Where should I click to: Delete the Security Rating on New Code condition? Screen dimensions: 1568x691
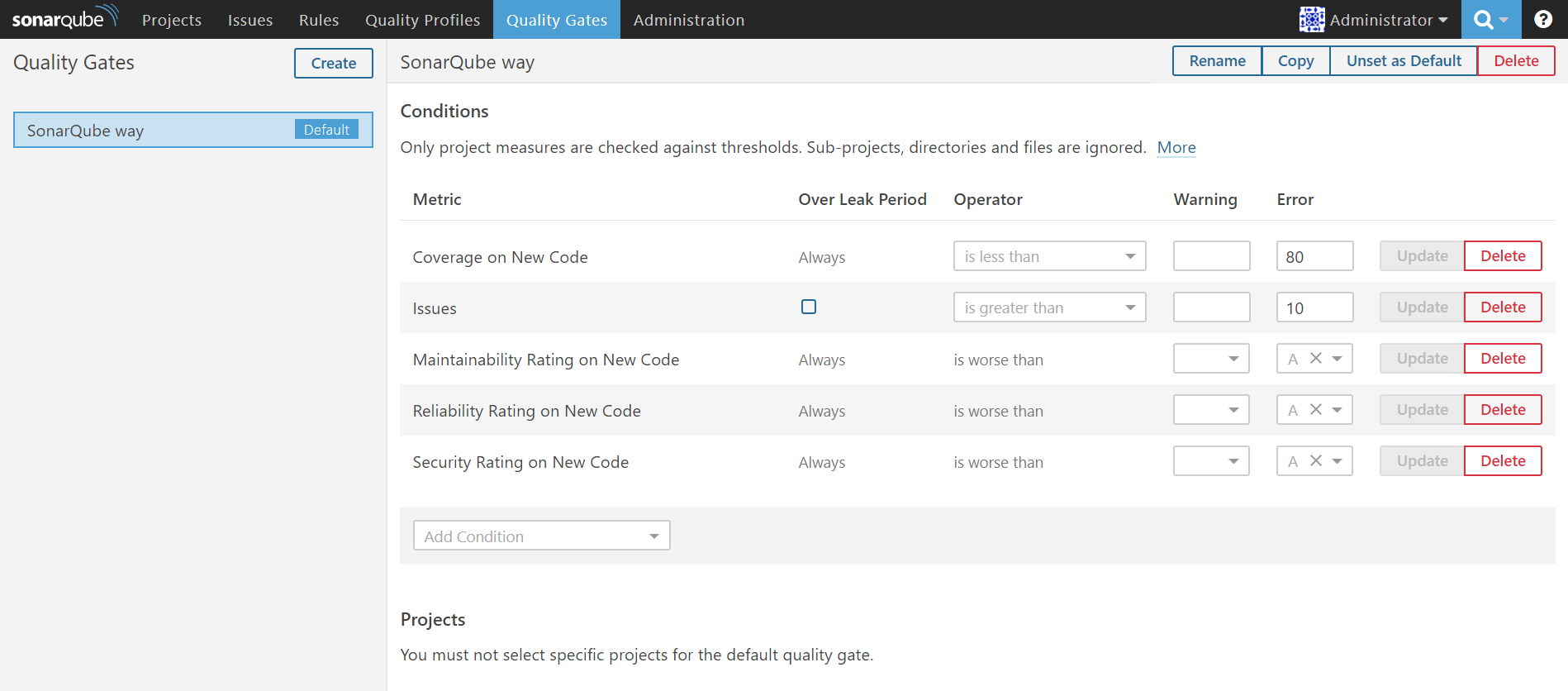[1502, 461]
